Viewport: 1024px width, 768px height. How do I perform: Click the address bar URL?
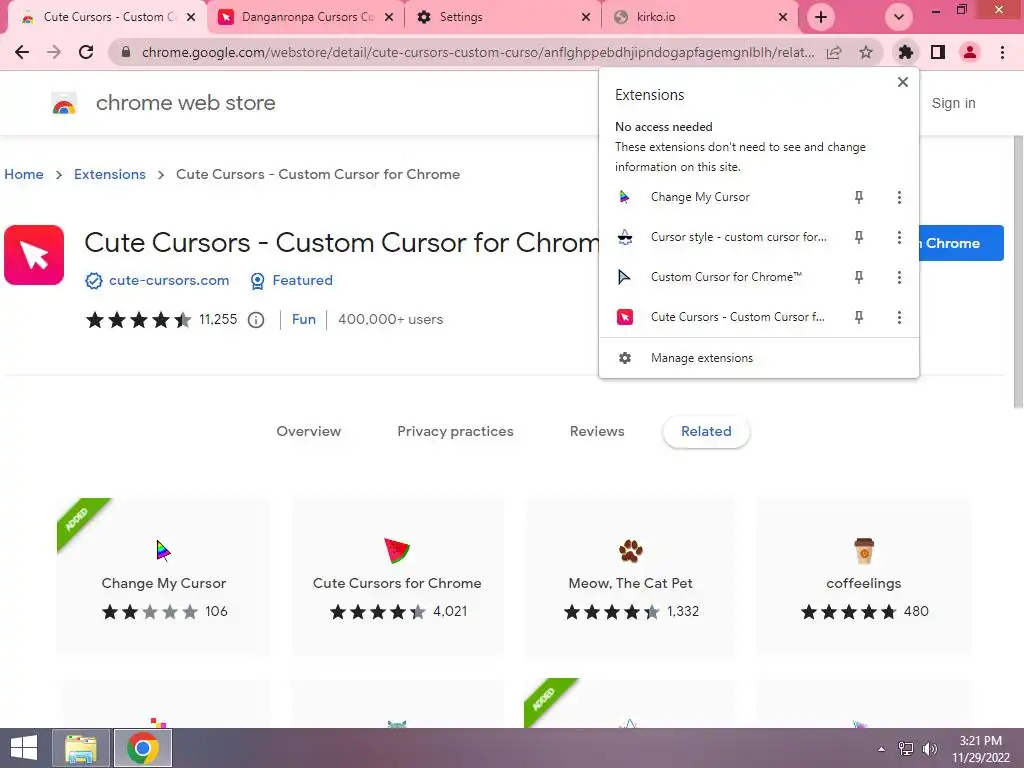click(x=477, y=52)
